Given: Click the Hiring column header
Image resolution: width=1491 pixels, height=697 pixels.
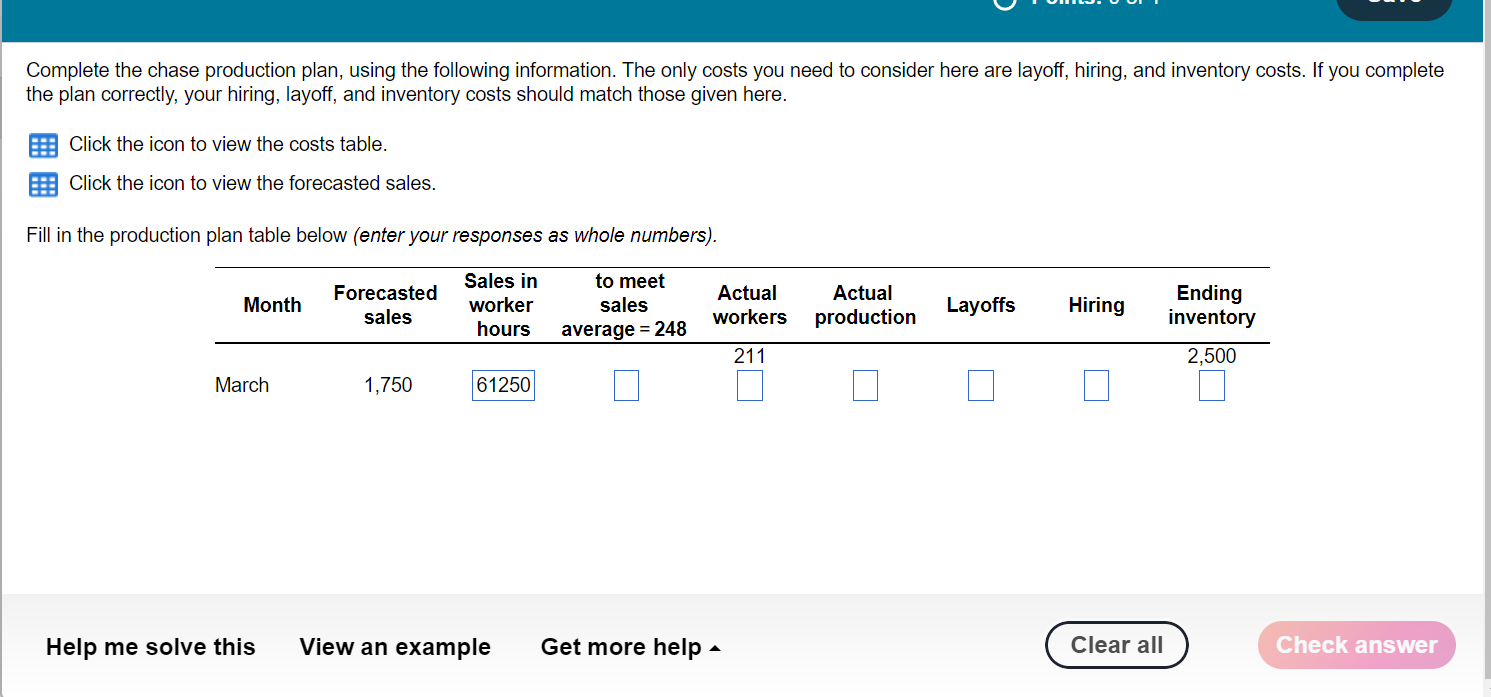Looking at the screenshot, I should tap(1096, 305).
